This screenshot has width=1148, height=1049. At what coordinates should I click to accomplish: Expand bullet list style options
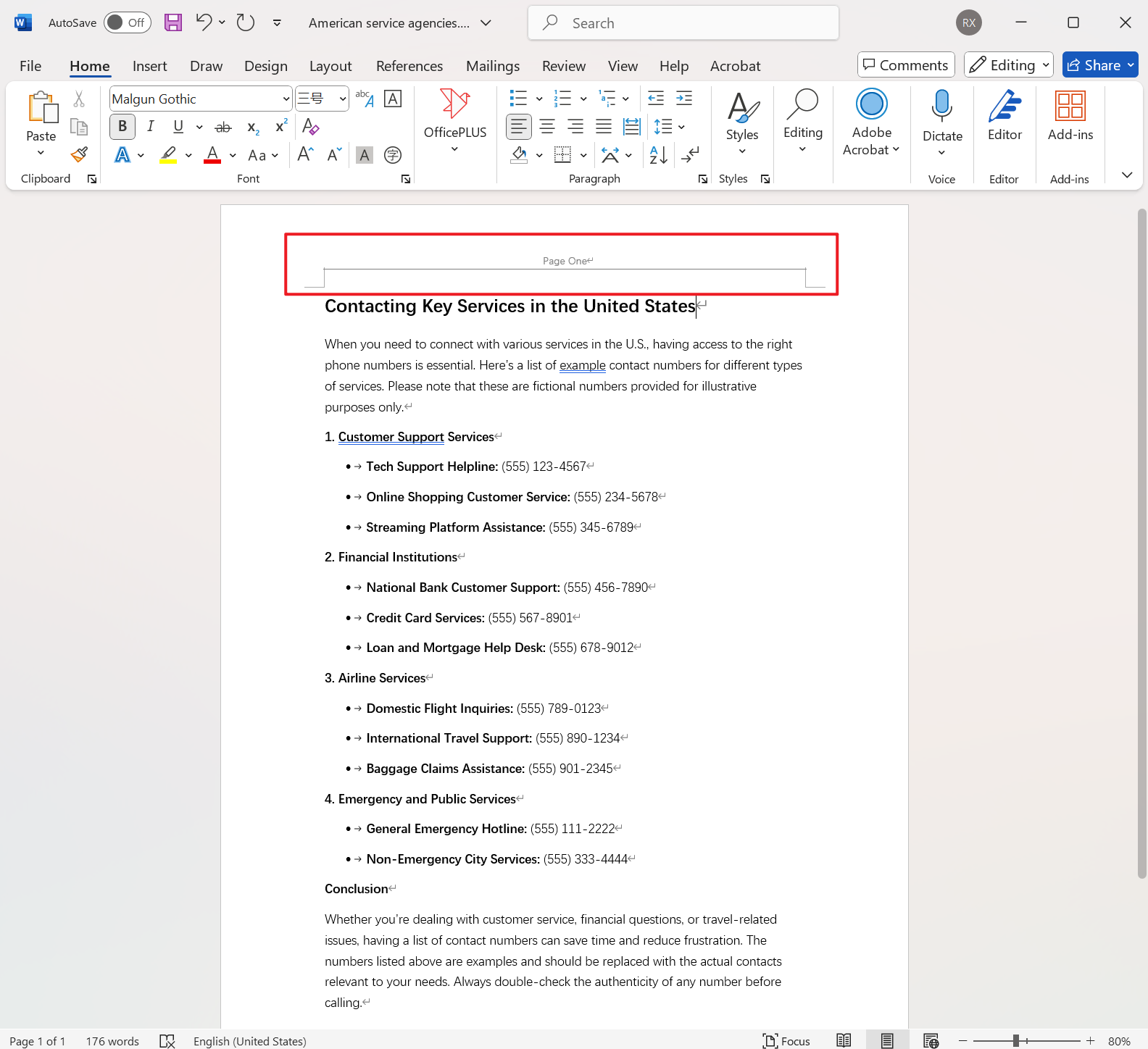(x=539, y=99)
